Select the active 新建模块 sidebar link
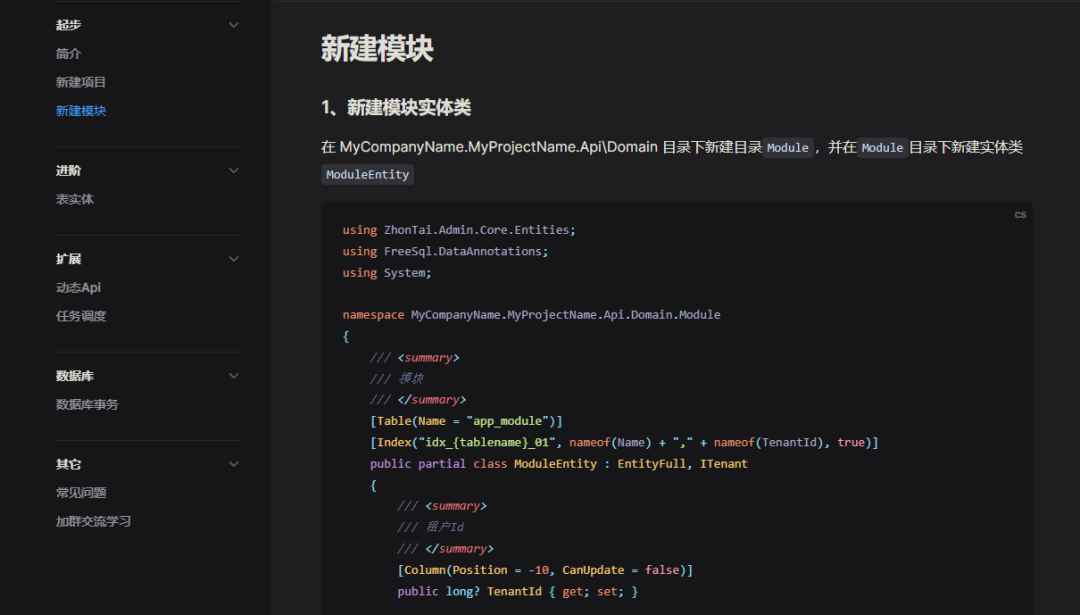 81,111
